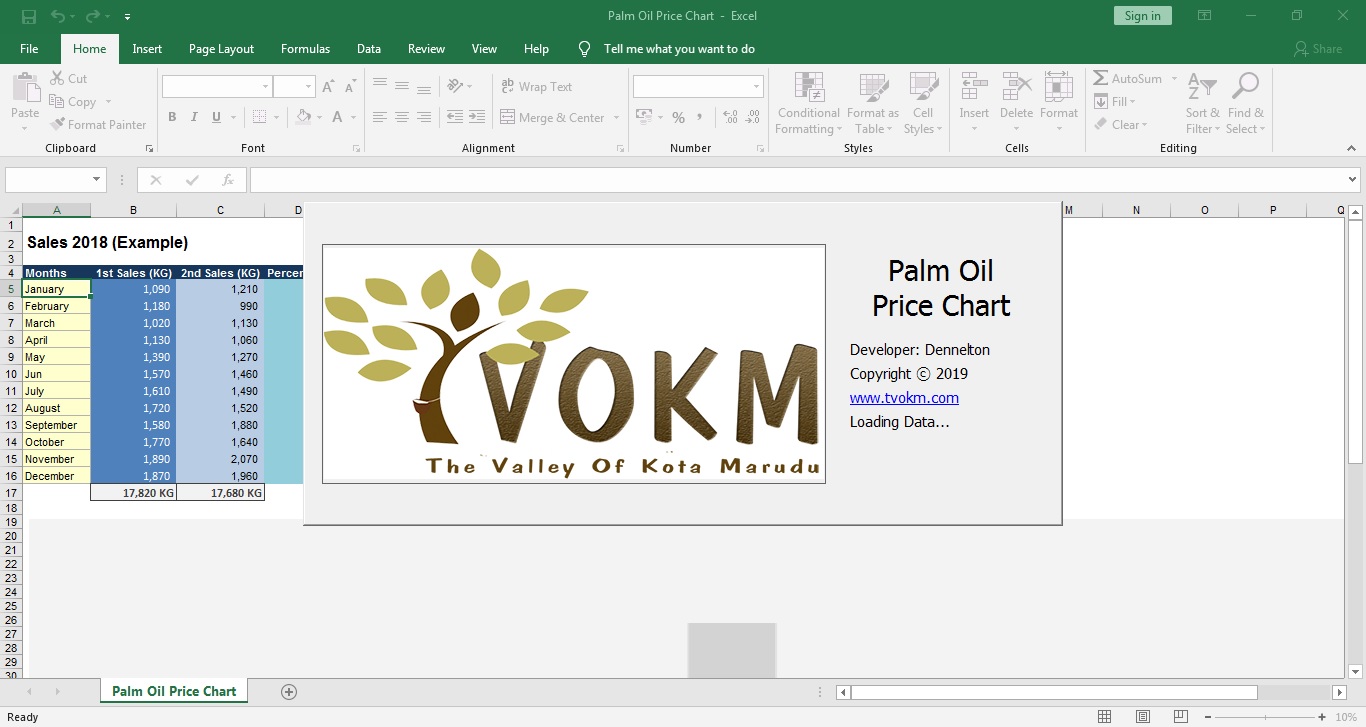1366x727 pixels.
Task: Click the Enter checkmark in formula bar
Action: point(192,180)
